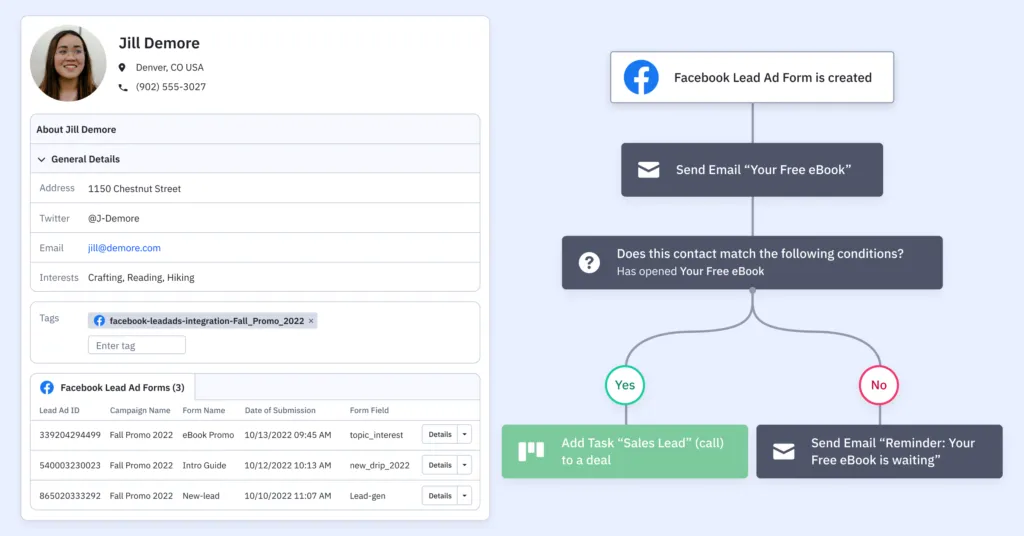Click the phone number (902) 555-3027
This screenshot has height=536, width=1024.
click(170, 87)
